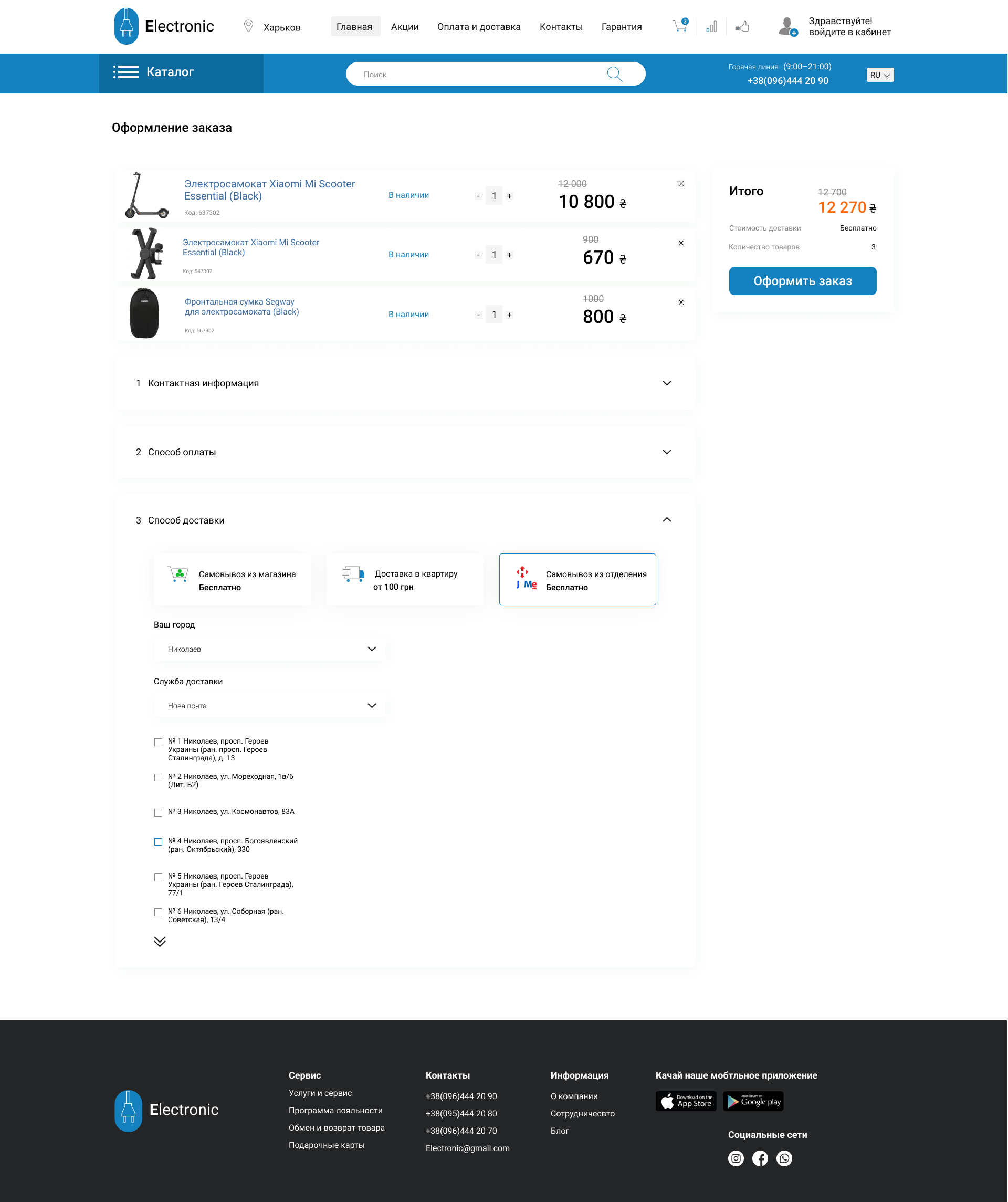Click the Оформить заказ button
1008x1202 pixels.
click(803, 281)
